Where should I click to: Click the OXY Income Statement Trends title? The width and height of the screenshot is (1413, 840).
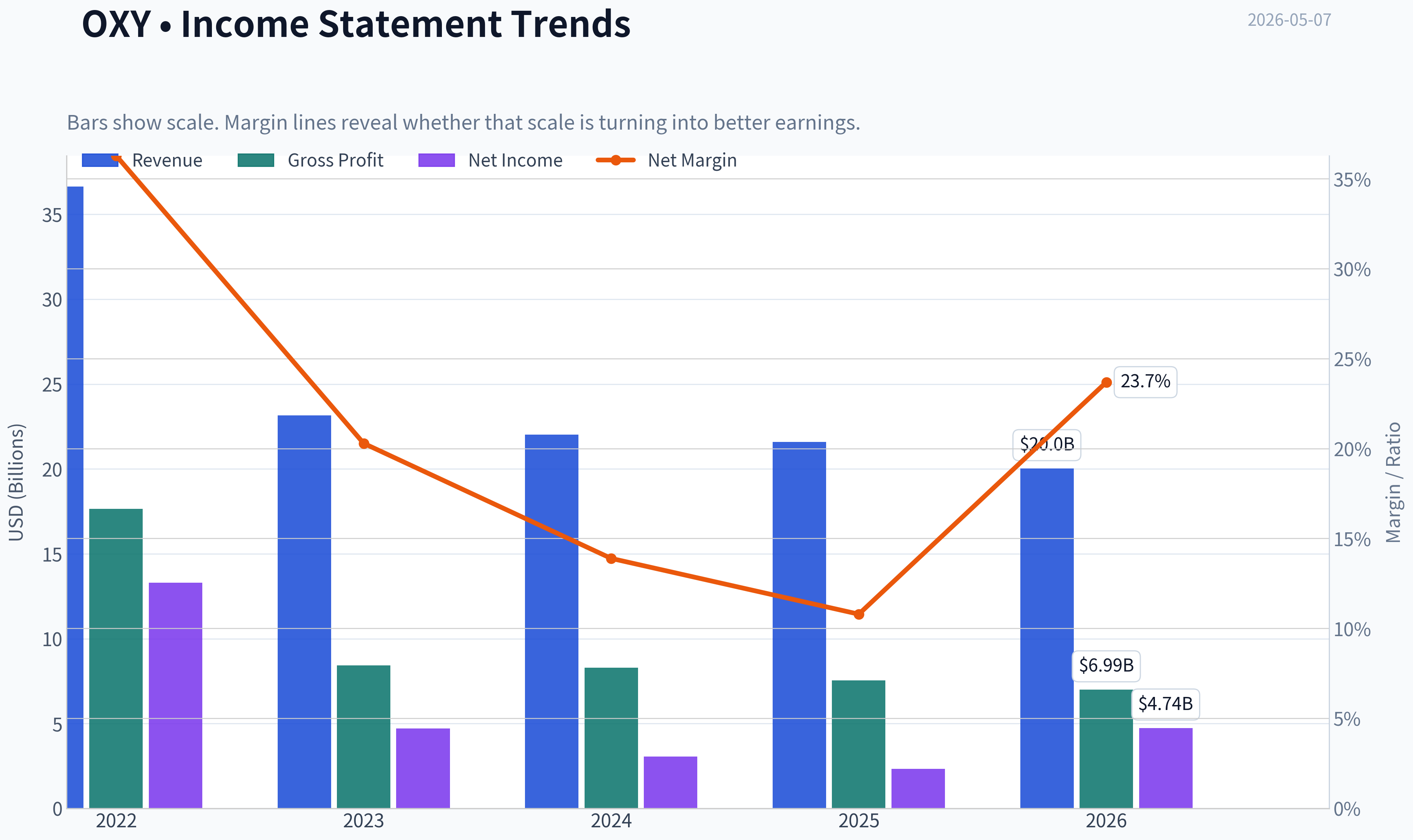[x=356, y=24]
